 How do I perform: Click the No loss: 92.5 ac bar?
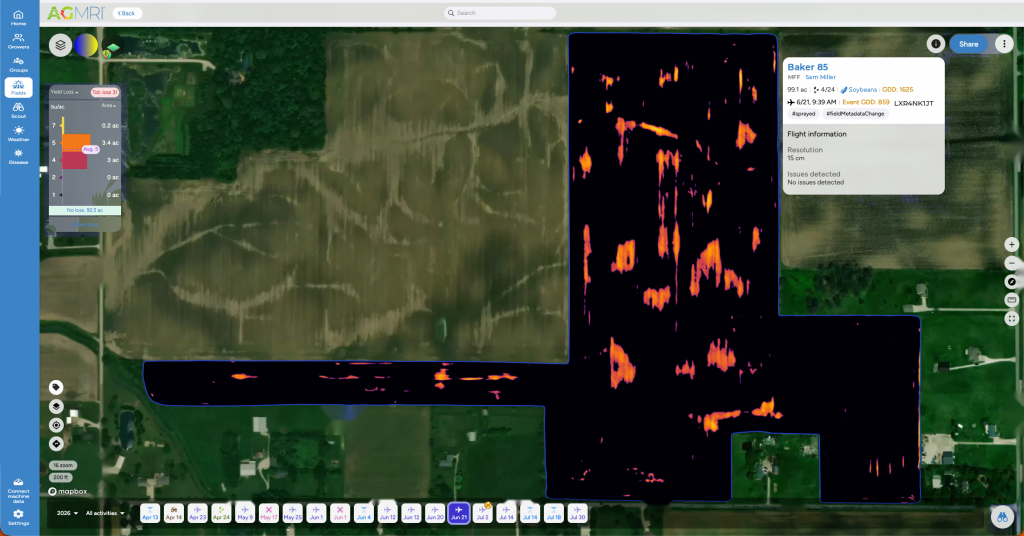(85, 210)
